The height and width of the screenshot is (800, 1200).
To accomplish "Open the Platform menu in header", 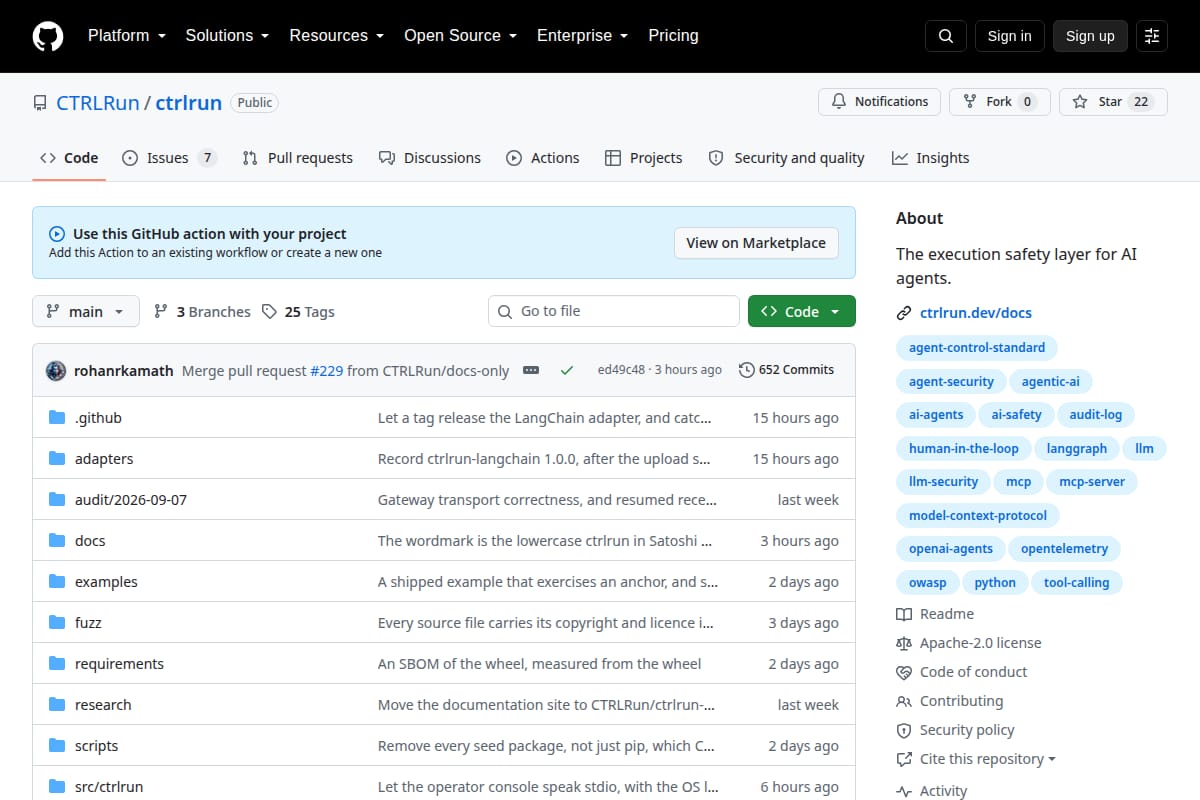I will coord(127,36).
